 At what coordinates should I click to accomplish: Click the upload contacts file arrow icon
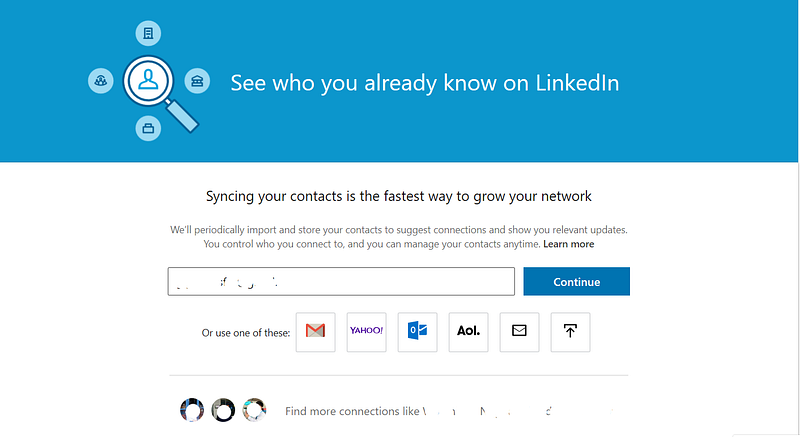[570, 332]
